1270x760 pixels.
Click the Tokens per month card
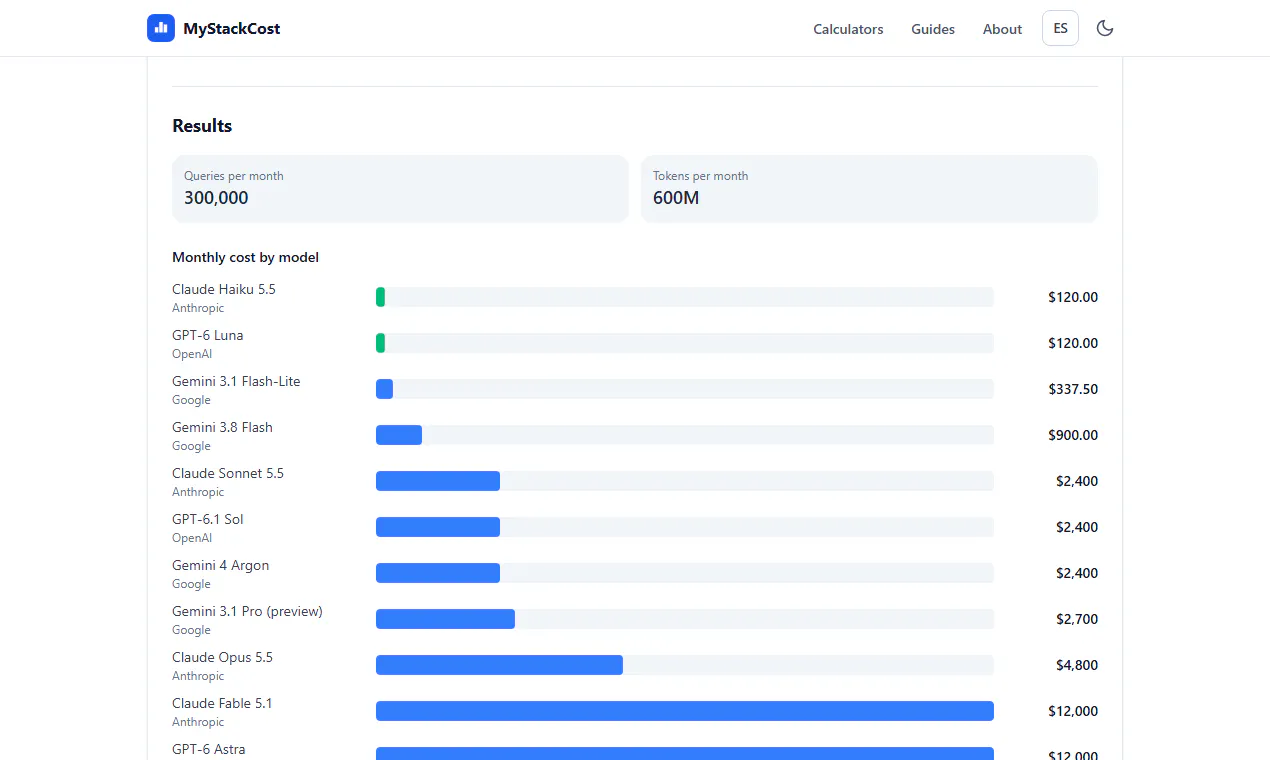pos(869,188)
